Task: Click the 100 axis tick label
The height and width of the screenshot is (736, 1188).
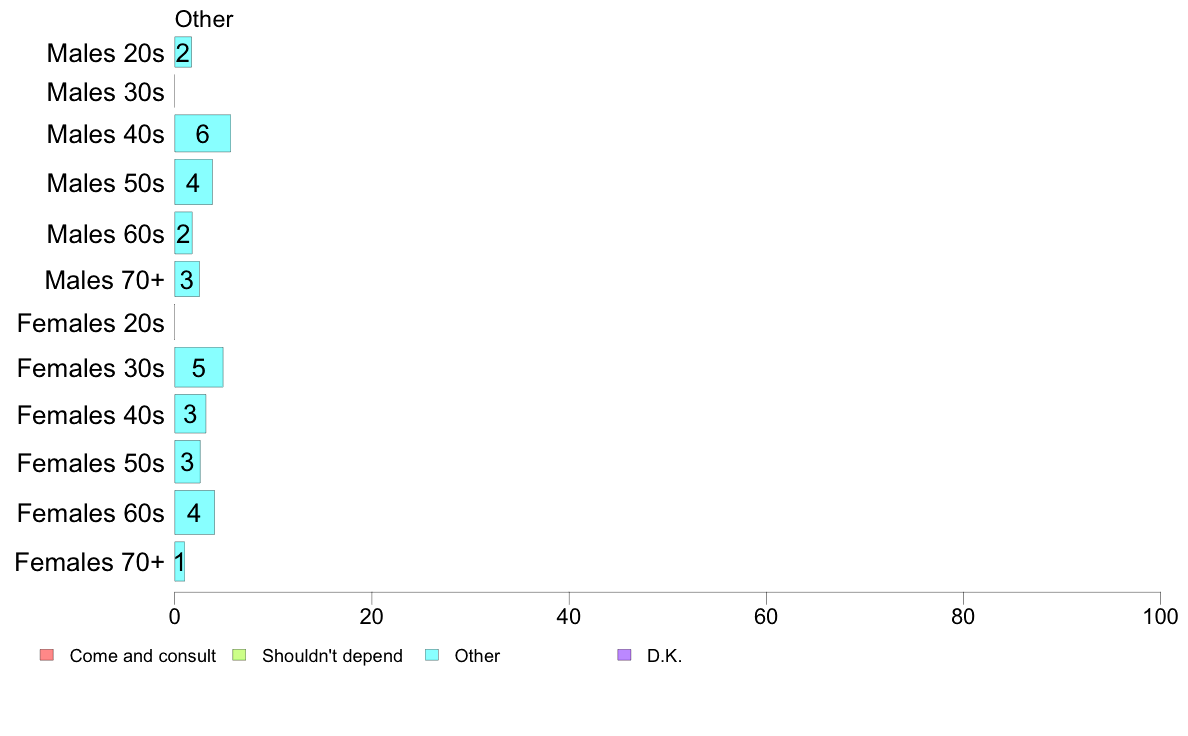Action: click(x=1160, y=617)
